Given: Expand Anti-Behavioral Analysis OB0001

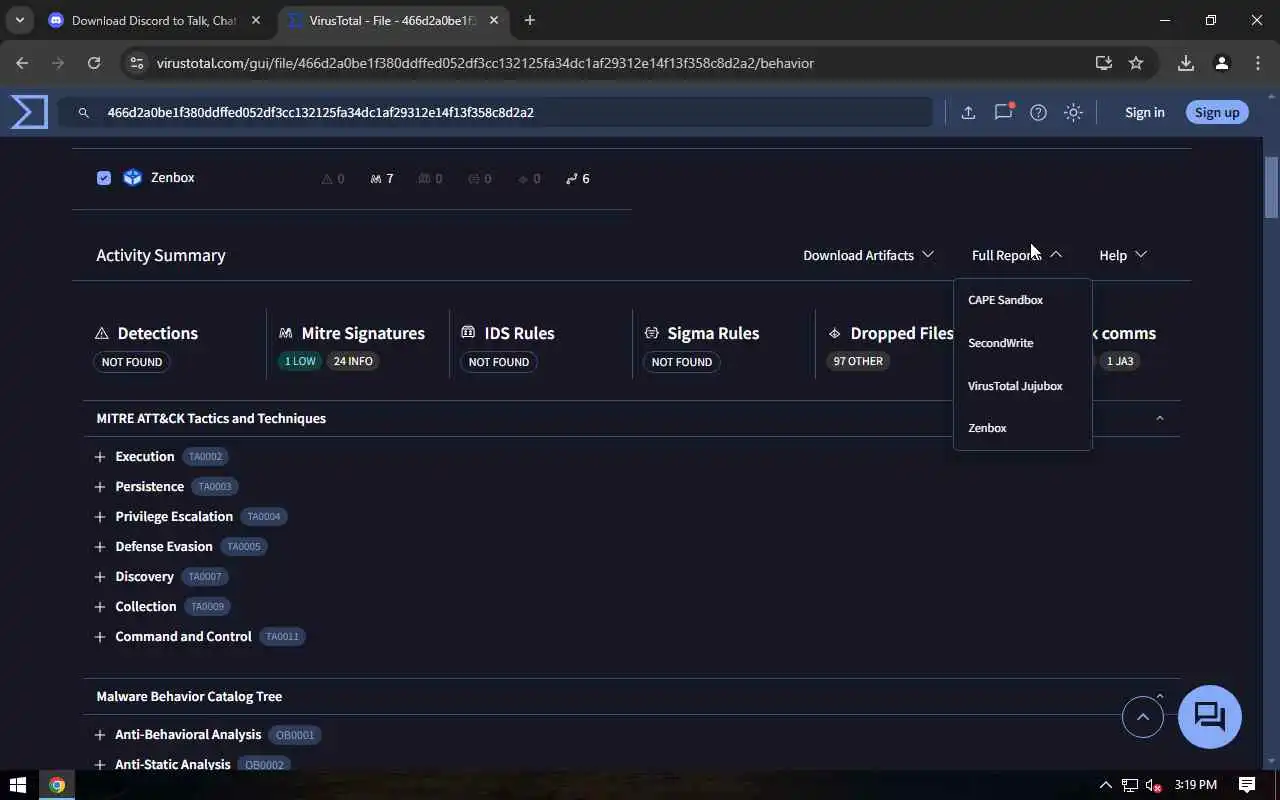Looking at the screenshot, I should click(x=100, y=735).
